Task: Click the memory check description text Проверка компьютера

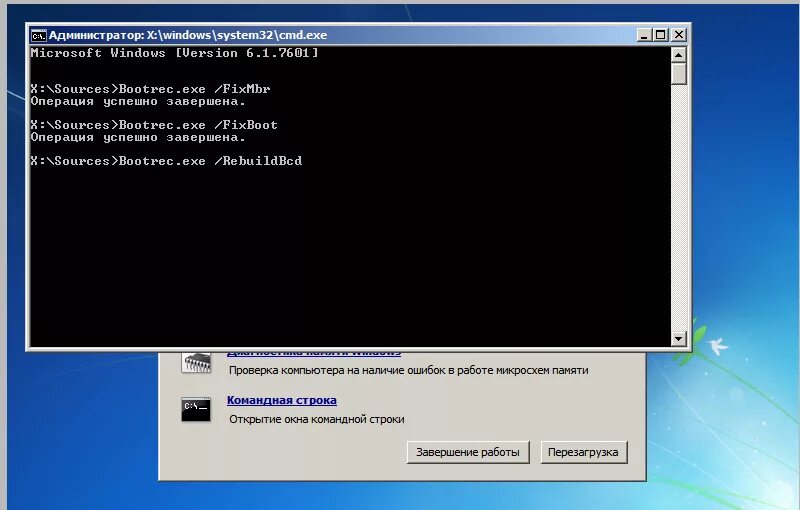Action: pos(408,370)
